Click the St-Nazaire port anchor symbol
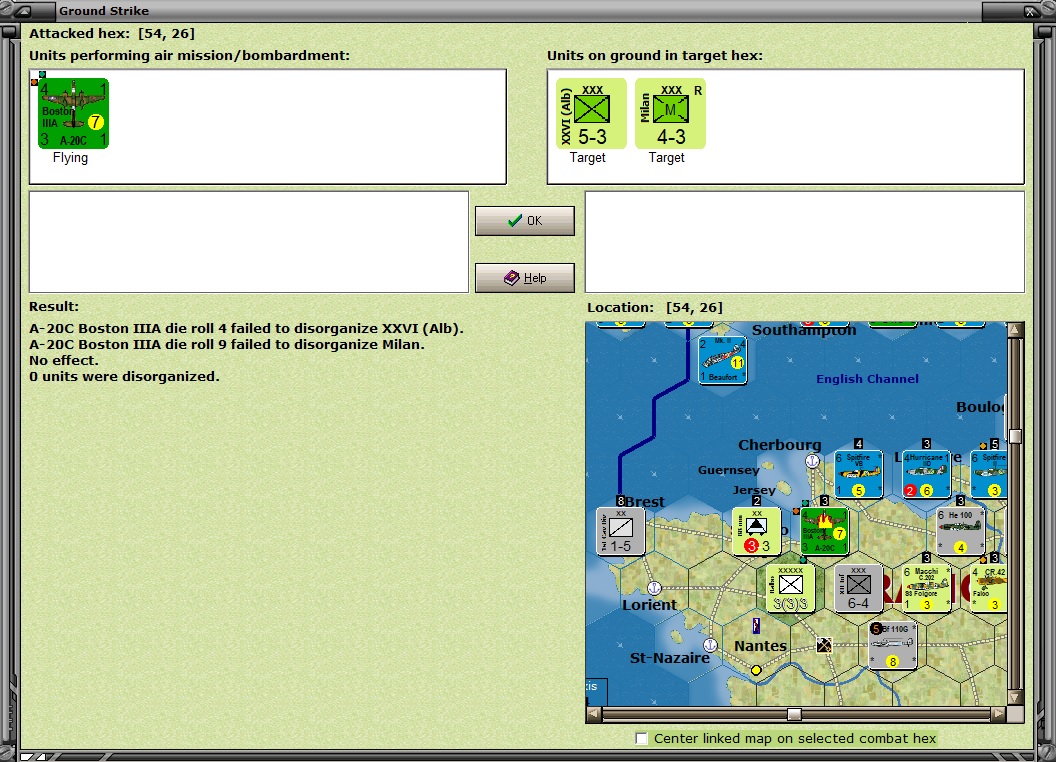 (710, 645)
